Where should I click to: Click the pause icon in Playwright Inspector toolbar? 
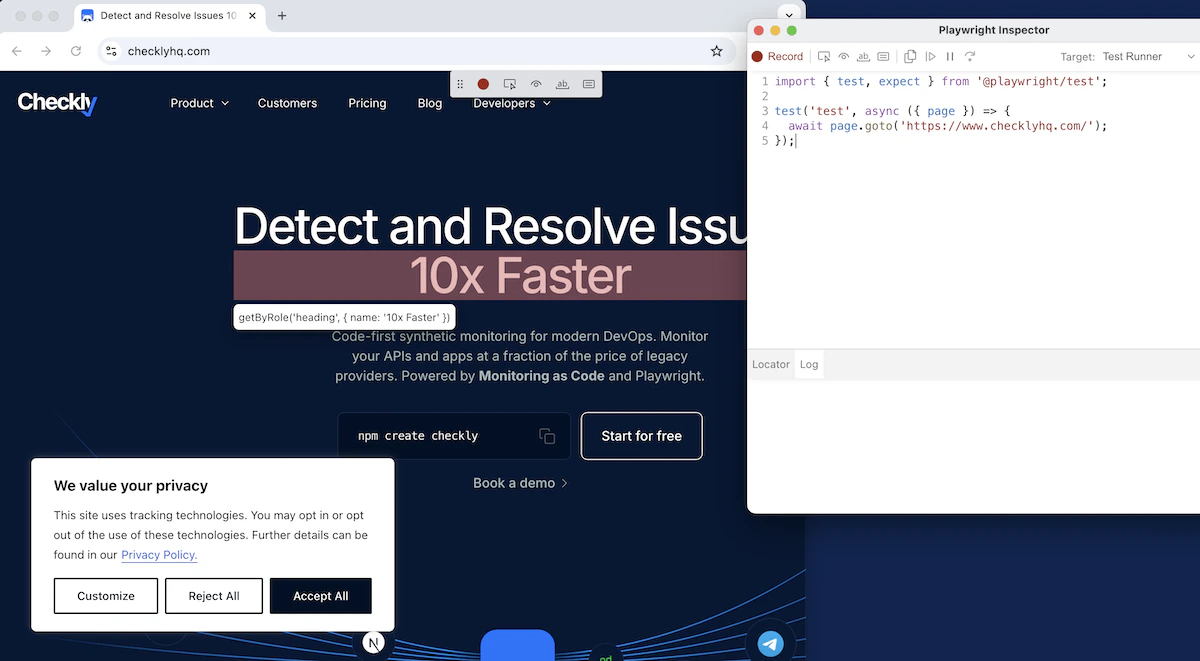949,56
